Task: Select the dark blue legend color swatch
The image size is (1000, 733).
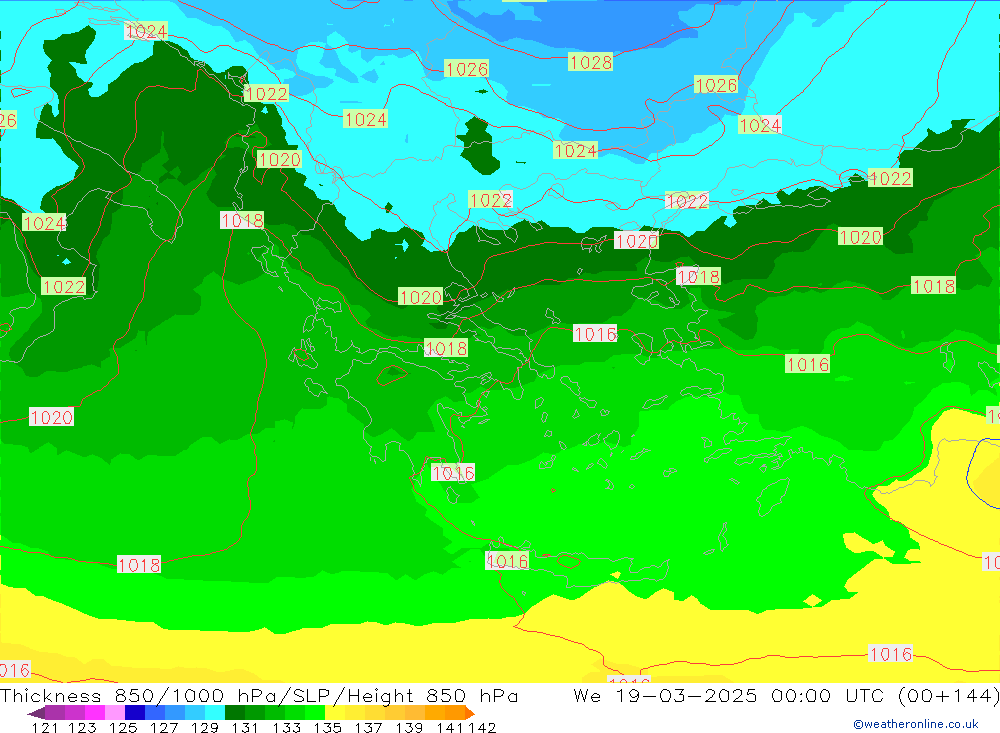Action: [x=135, y=713]
